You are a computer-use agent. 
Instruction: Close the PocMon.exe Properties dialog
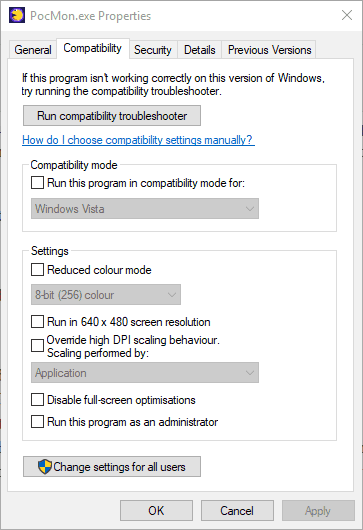347,15
